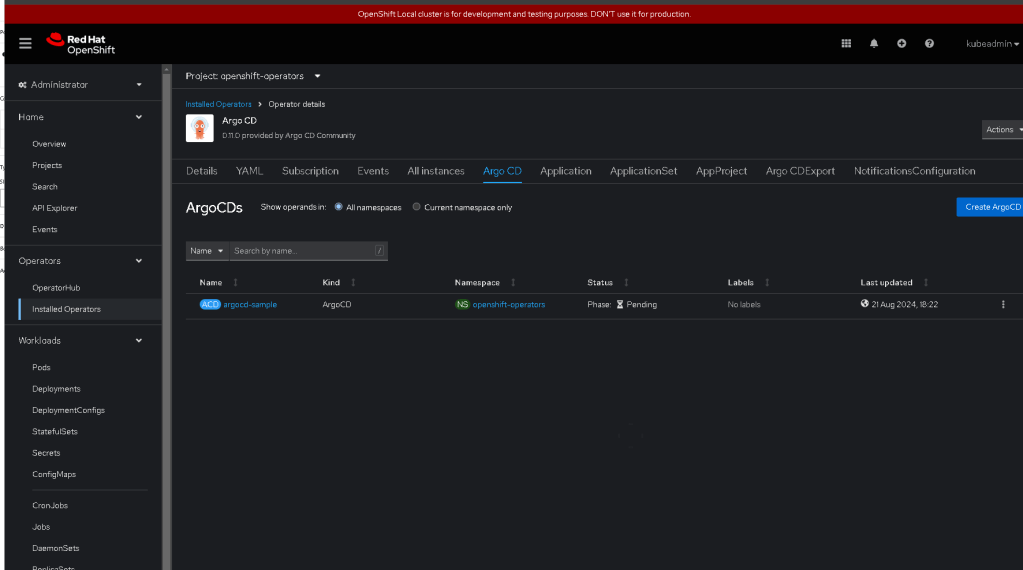Screen dimensions: 1023x570
Task: Switch to the ApplicationSet tab
Action: click(643, 171)
